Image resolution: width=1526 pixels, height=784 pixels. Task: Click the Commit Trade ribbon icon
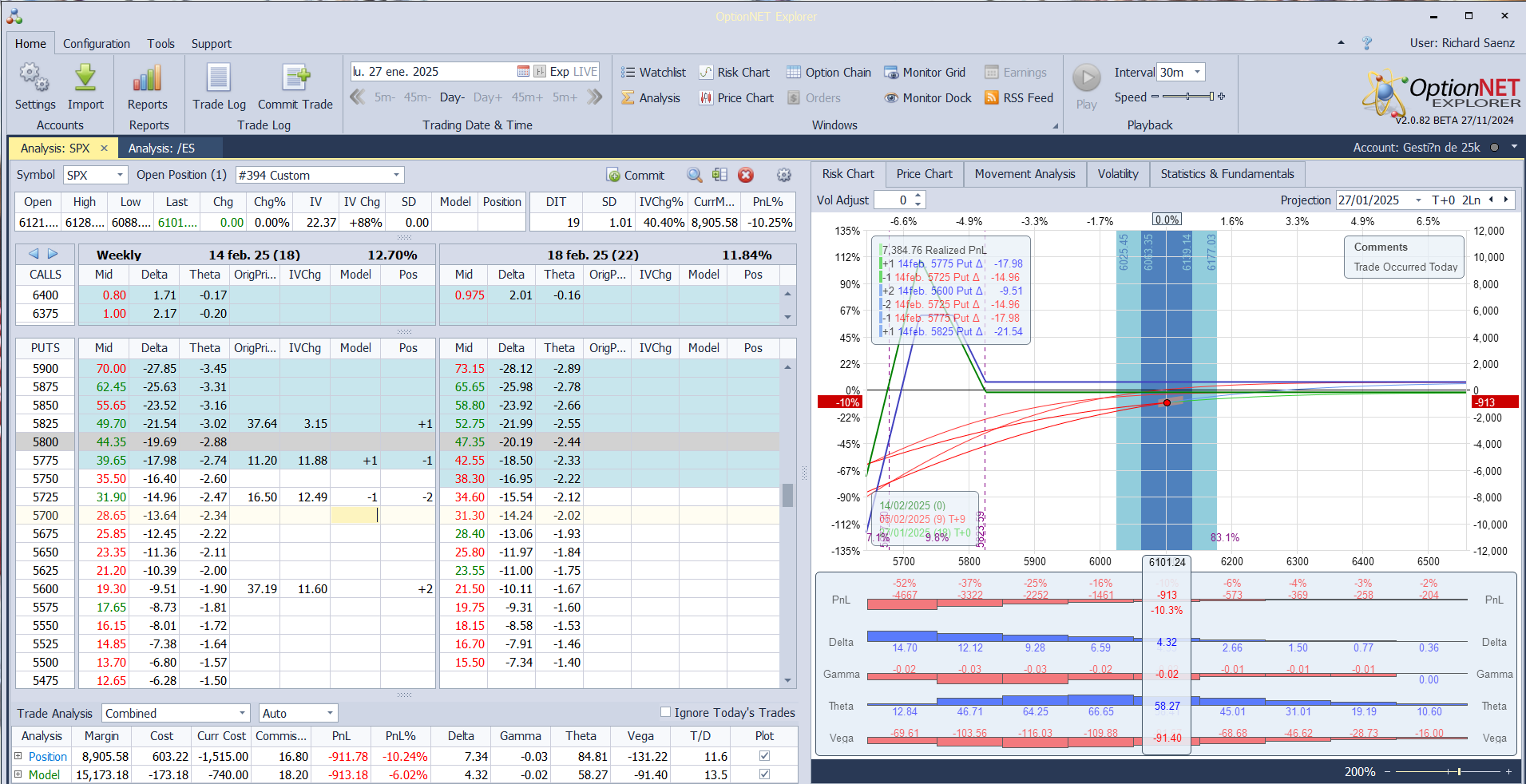pos(295,78)
